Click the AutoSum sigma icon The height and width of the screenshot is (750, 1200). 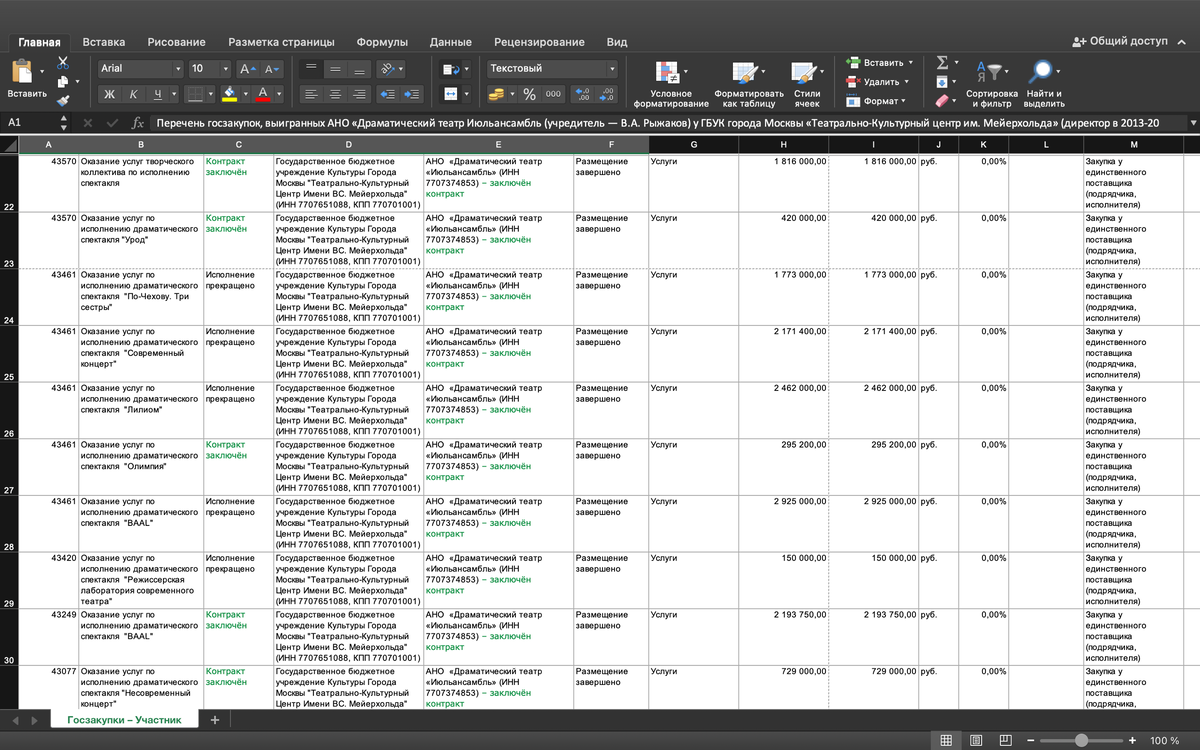(x=942, y=62)
